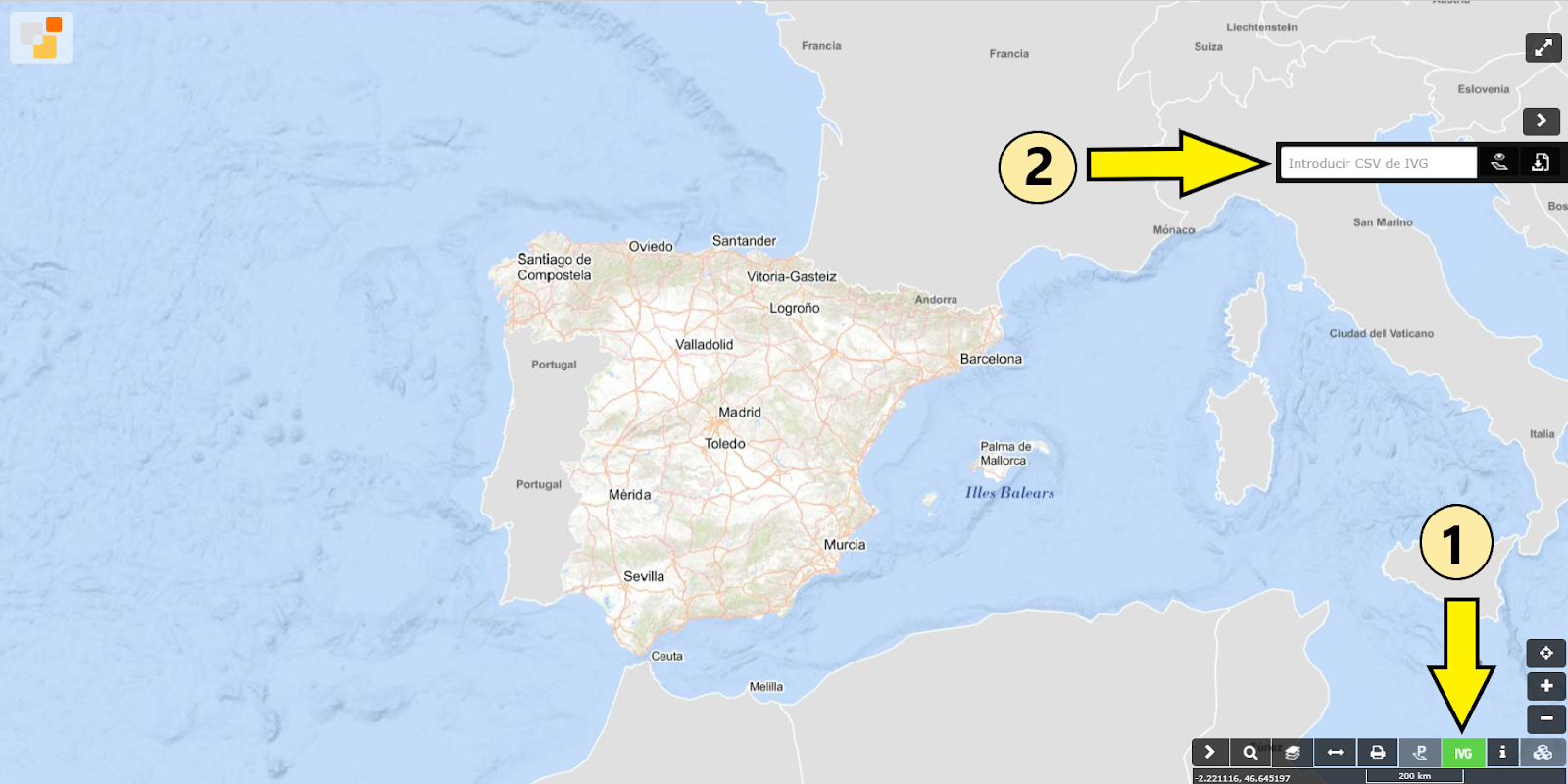Click the 'Eslovenia' map label
1568x784 pixels.
[x=1484, y=89]
